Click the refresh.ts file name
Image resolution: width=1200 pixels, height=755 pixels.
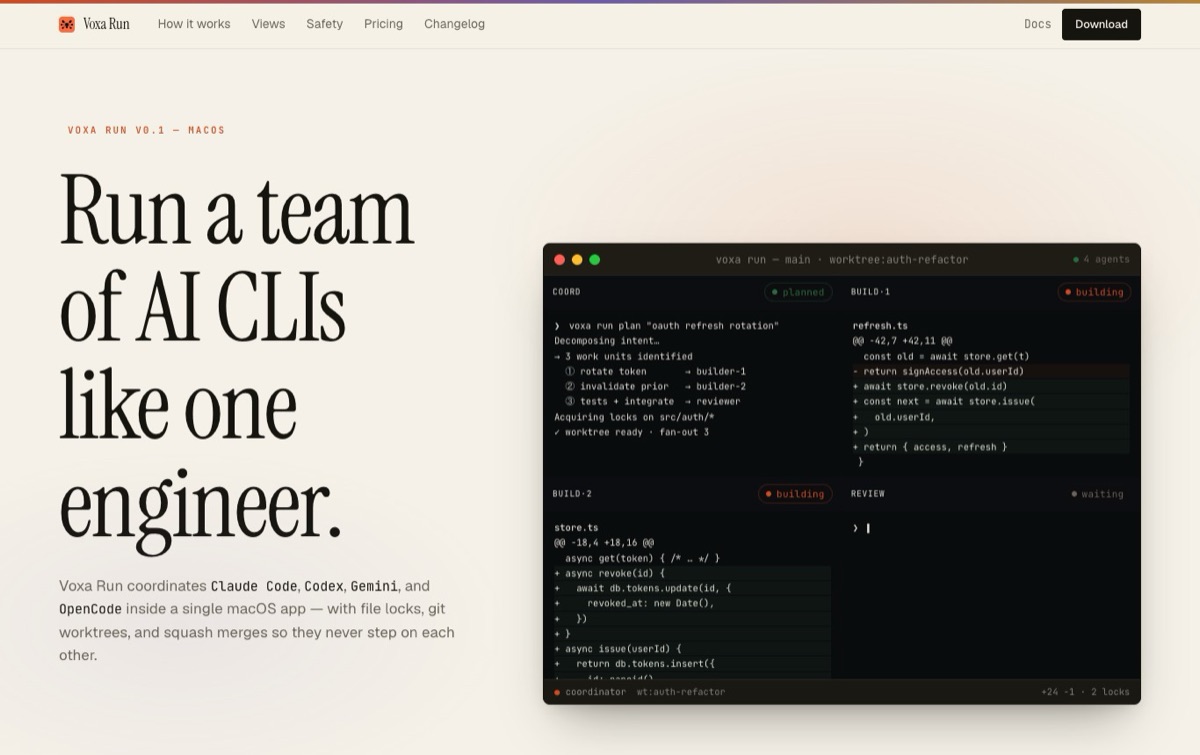click(880, 326)
